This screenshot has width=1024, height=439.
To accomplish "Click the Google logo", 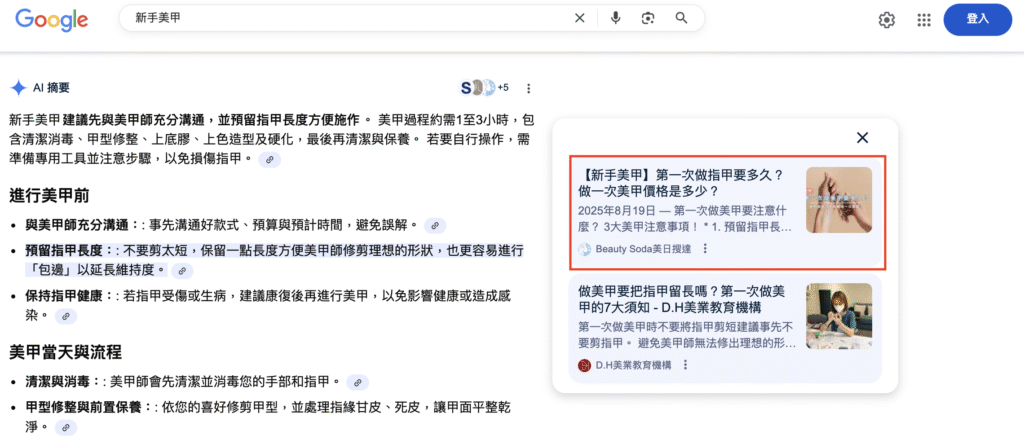I will pos(51,19).
